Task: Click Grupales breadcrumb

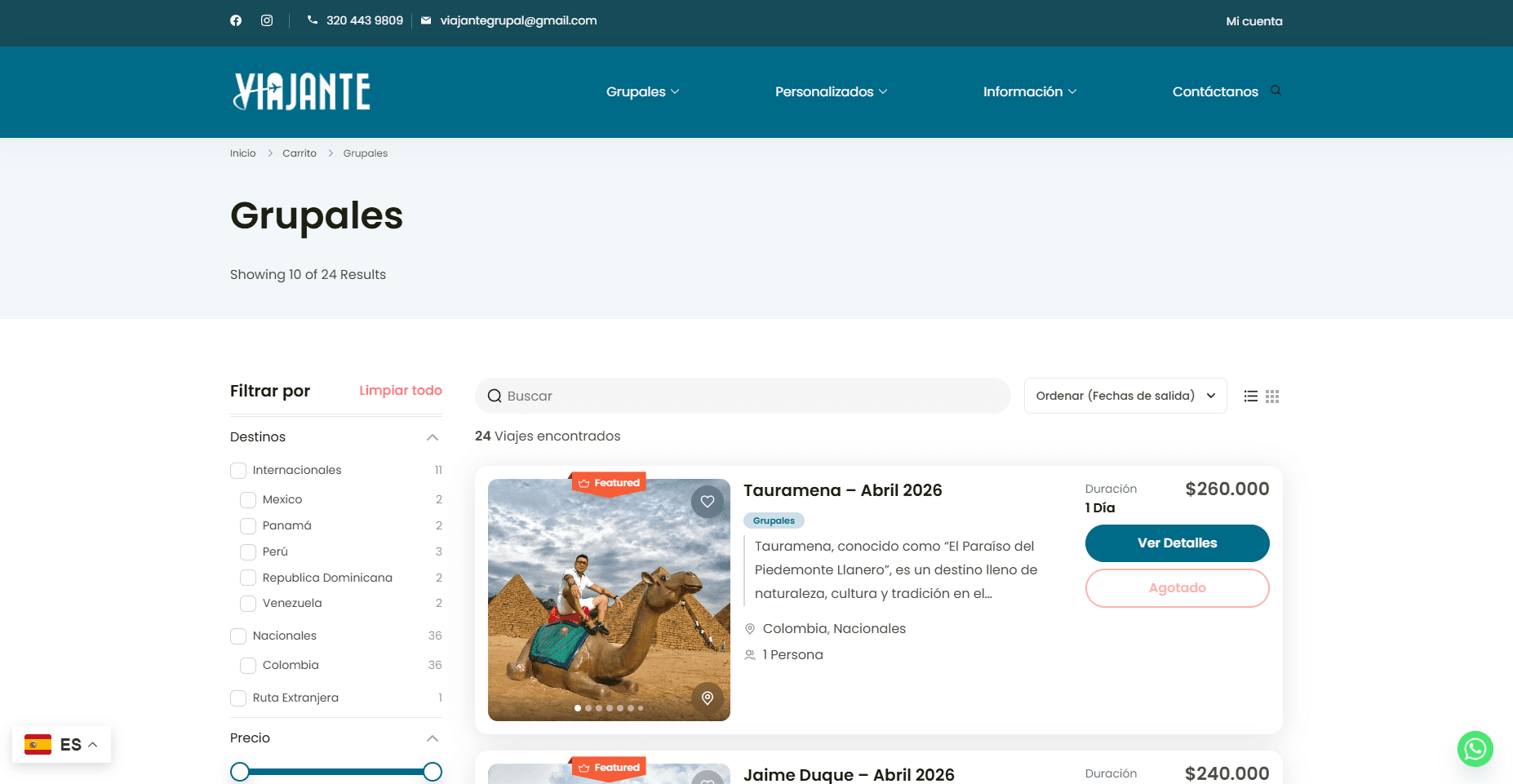Action: click(x=366, y=153)
